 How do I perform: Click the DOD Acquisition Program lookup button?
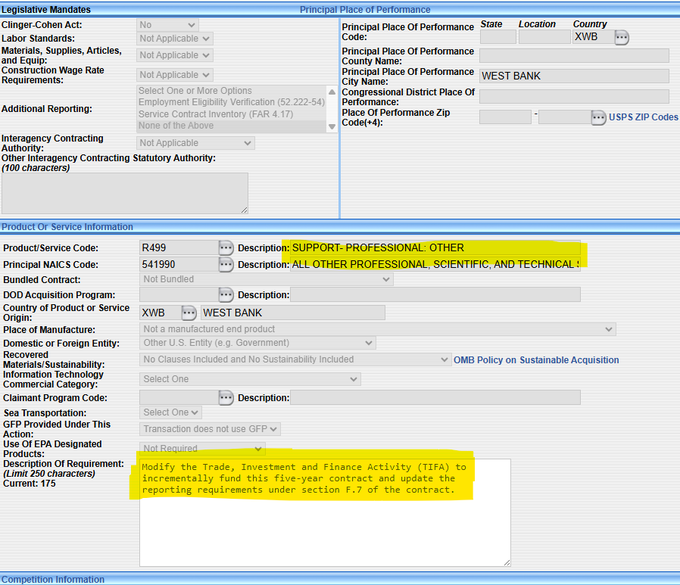pos(226,294)
